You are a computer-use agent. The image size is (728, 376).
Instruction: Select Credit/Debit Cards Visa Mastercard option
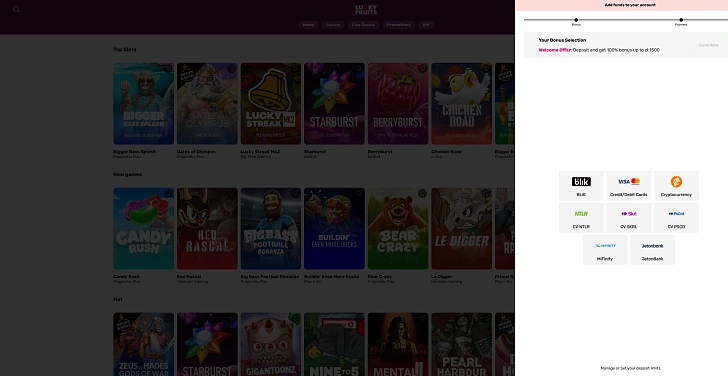pyautogui.click(x=629, y=185)
